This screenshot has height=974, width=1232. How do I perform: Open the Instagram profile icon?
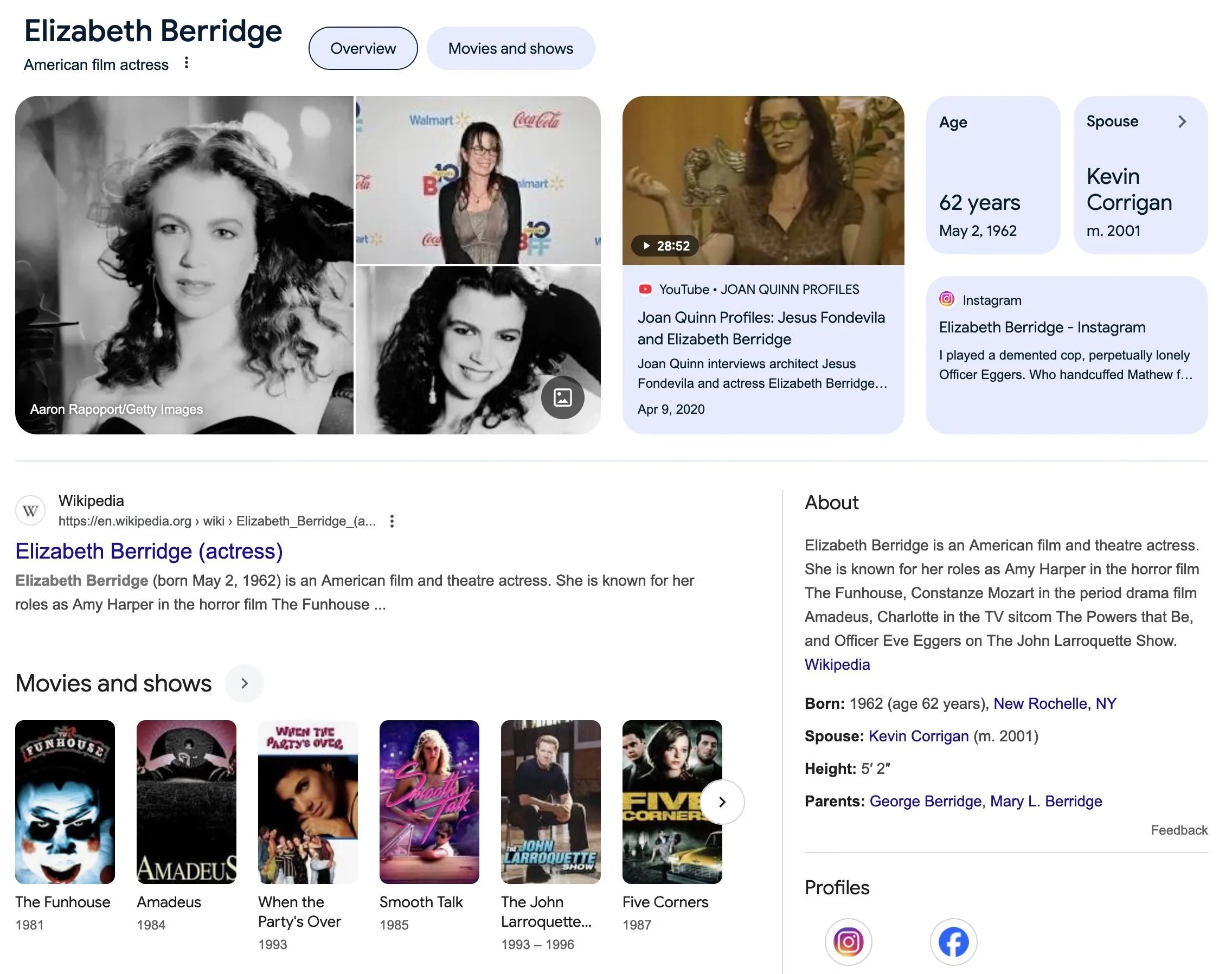pos(848,941)
